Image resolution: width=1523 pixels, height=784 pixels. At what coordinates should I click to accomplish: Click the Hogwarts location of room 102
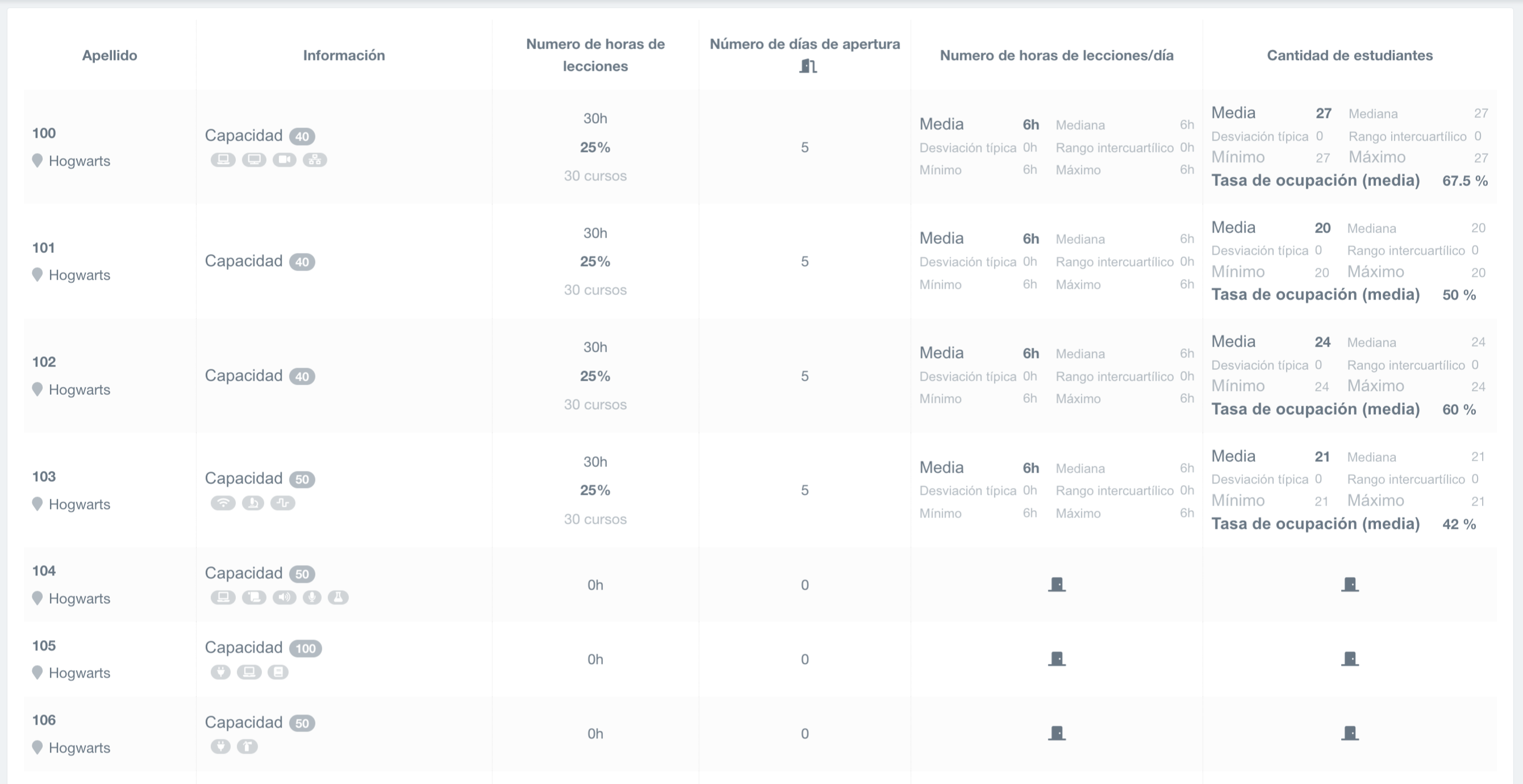[79, 390]
